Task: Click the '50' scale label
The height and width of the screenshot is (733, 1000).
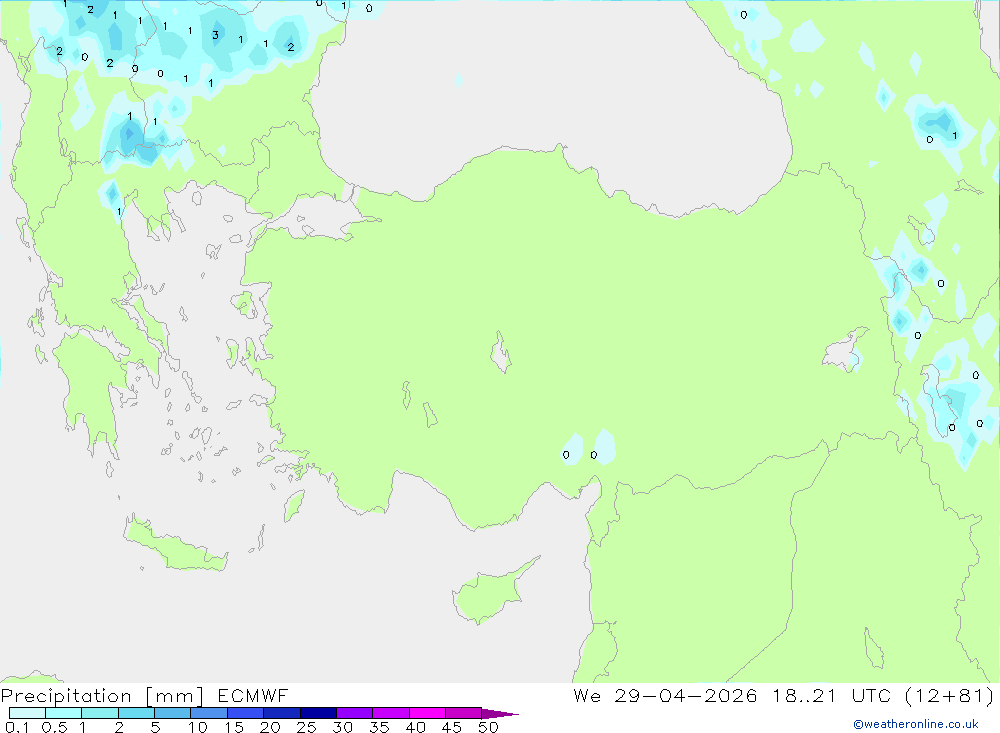Action: click(489, 727)
